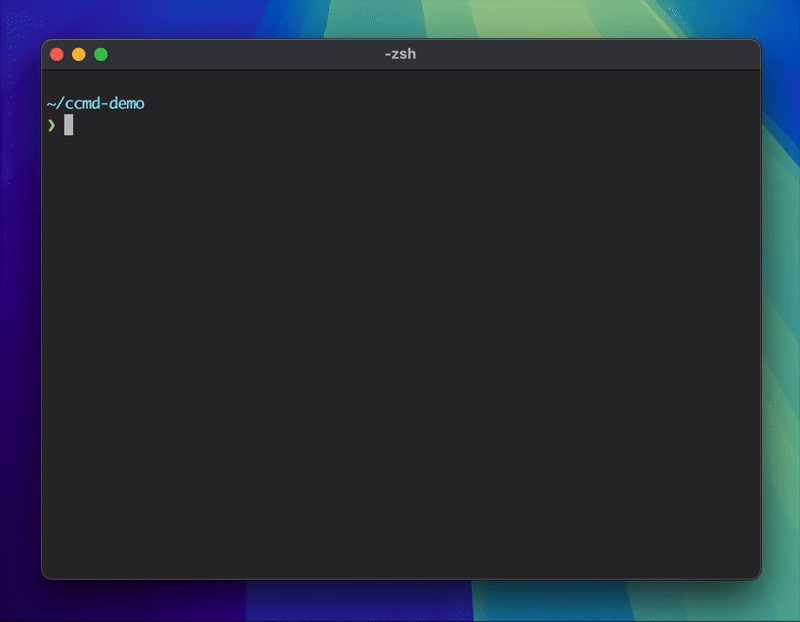This screenshot has height=622, width=800.
Task: Click the ~/ccmd-demo path text
Action: click(95, 104)
